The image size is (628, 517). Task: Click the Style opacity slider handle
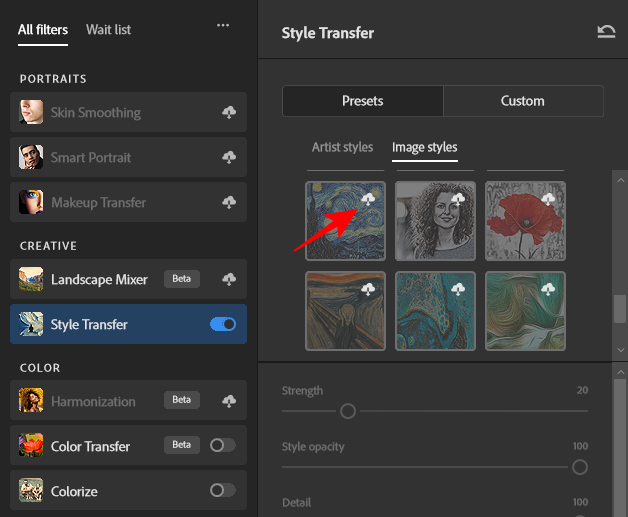(580, 467)
